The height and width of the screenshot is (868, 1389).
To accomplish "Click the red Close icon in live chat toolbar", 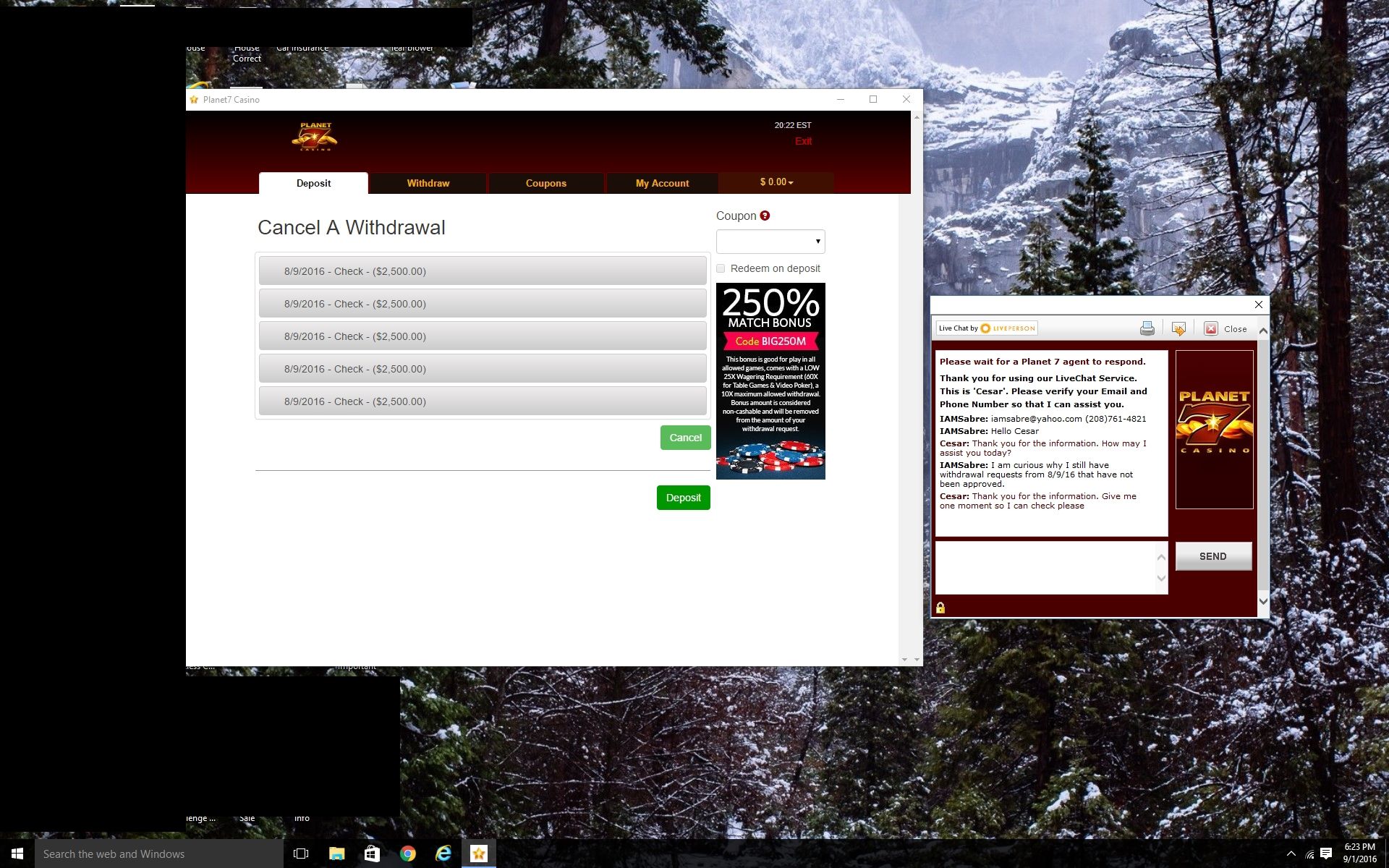I will pos(1211,328).
